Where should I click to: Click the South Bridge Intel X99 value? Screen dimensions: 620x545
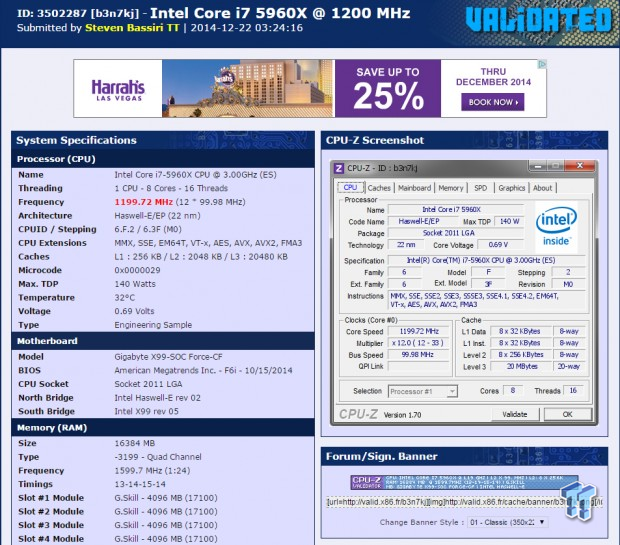coord(146,412)
